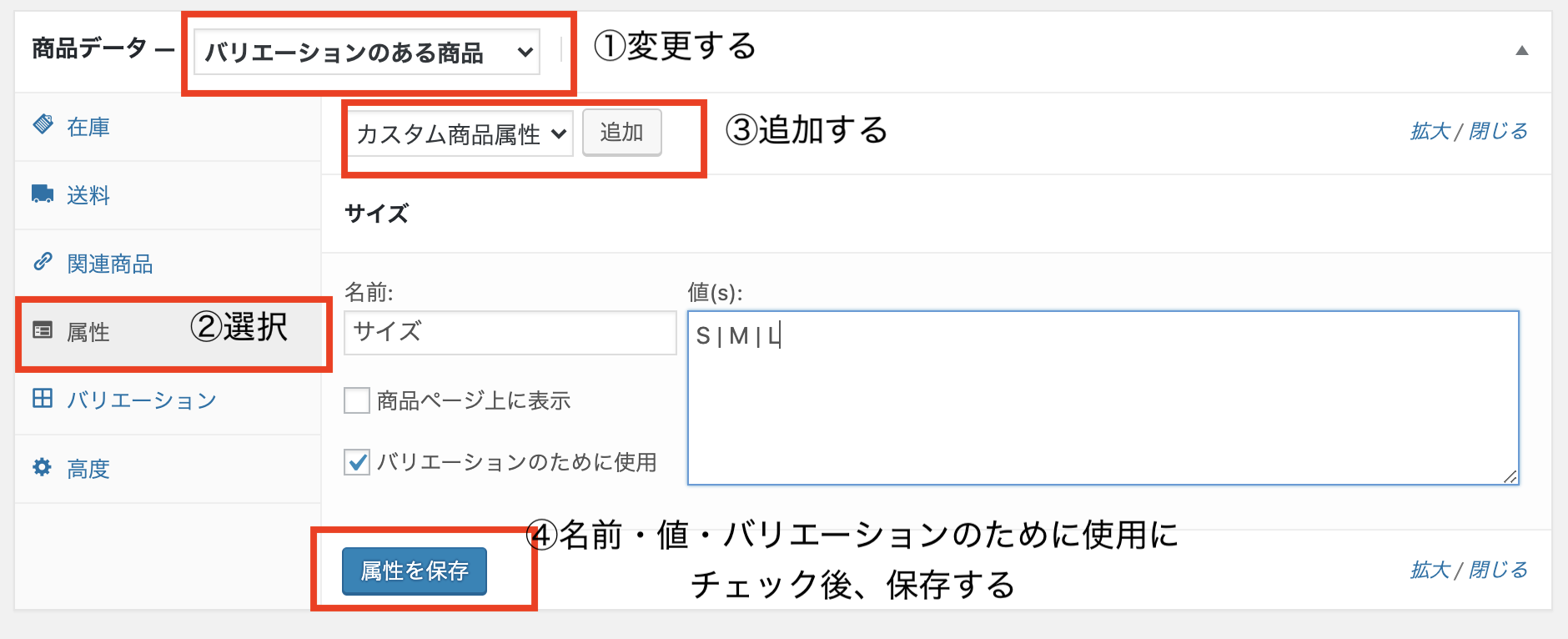
Task: Click the bottom 拡大 / 閉じる link
Action: [1468, 570]
